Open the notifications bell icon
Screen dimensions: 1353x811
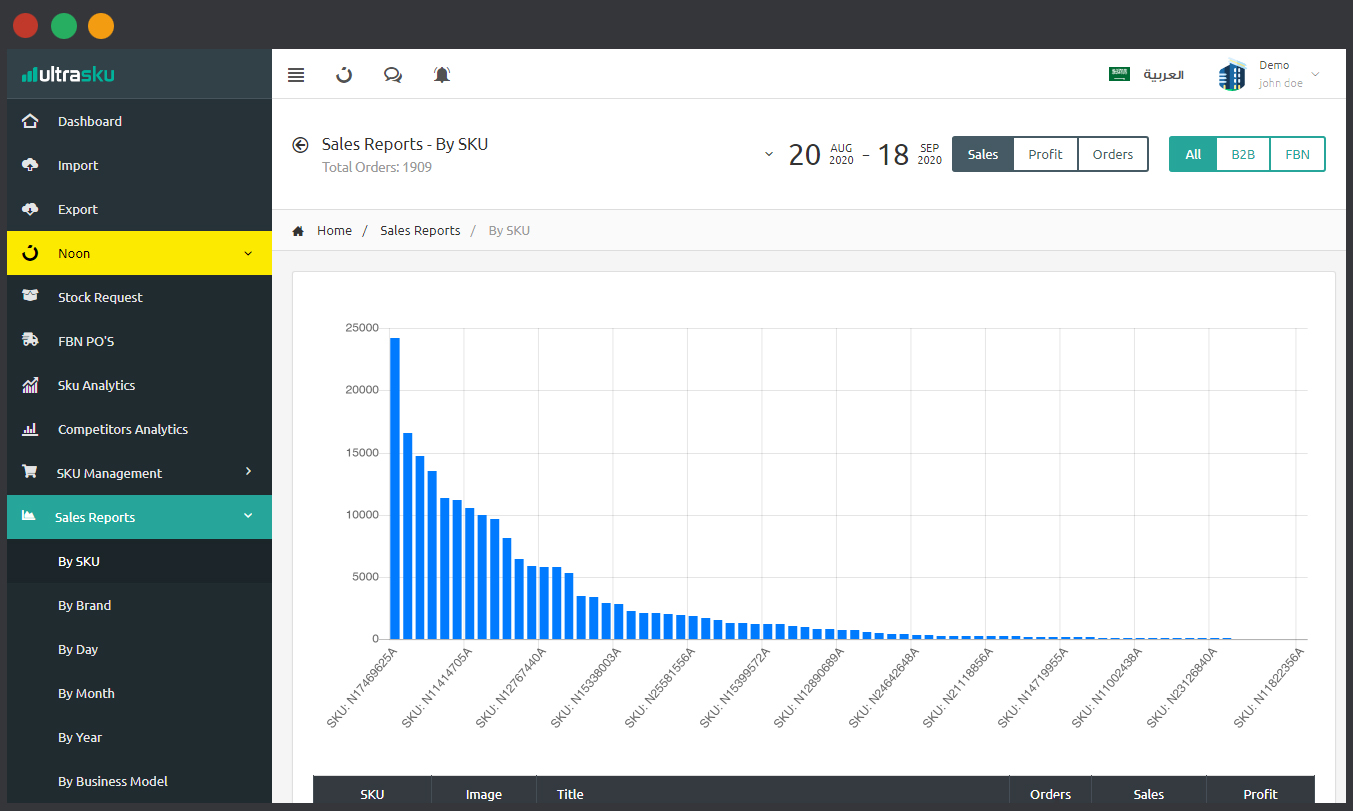coord(442,75)
